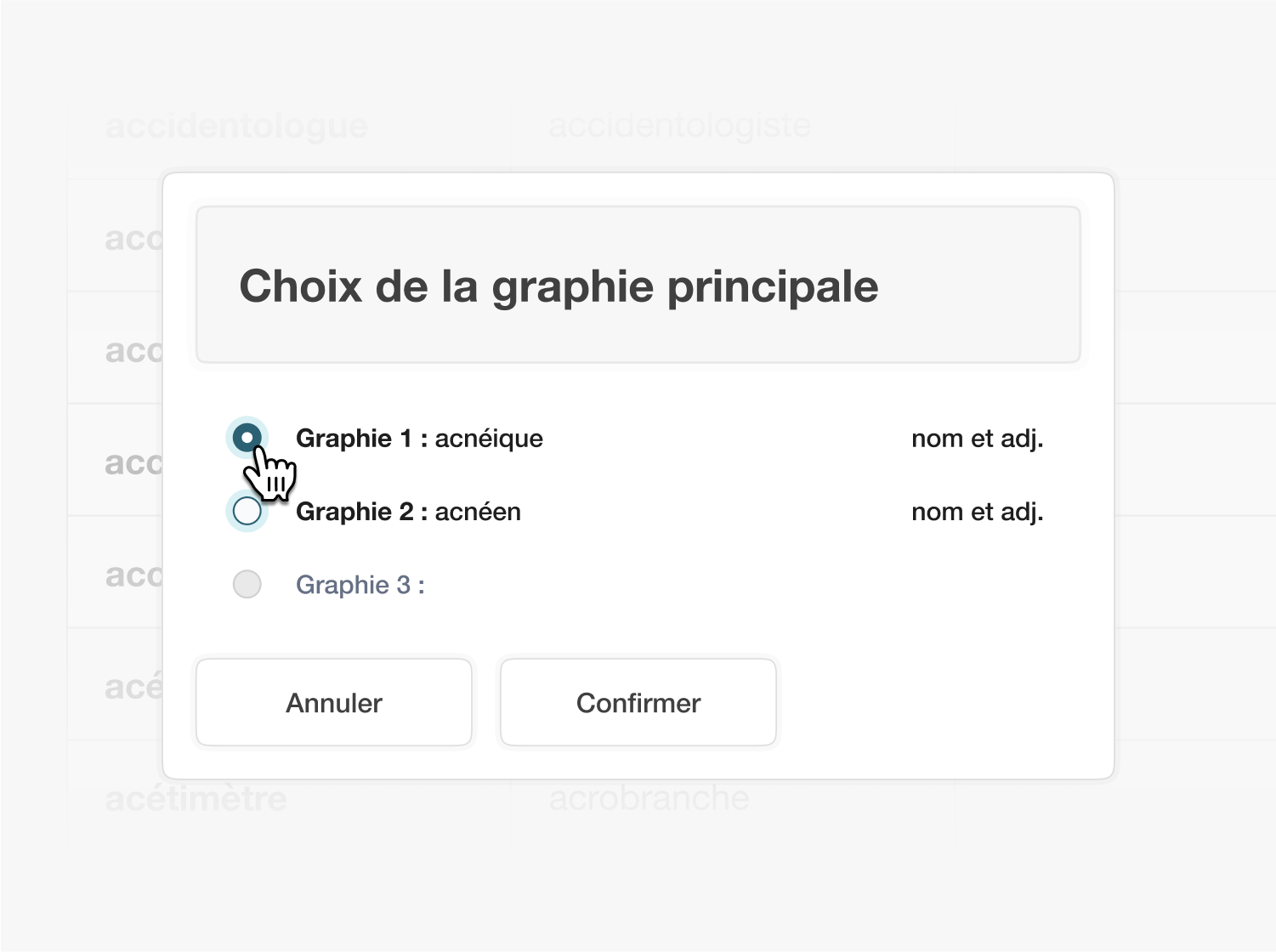Click the greyed-out Graphie 3 radio button
Screen dimensions: 1276x952
pos(247,585)
